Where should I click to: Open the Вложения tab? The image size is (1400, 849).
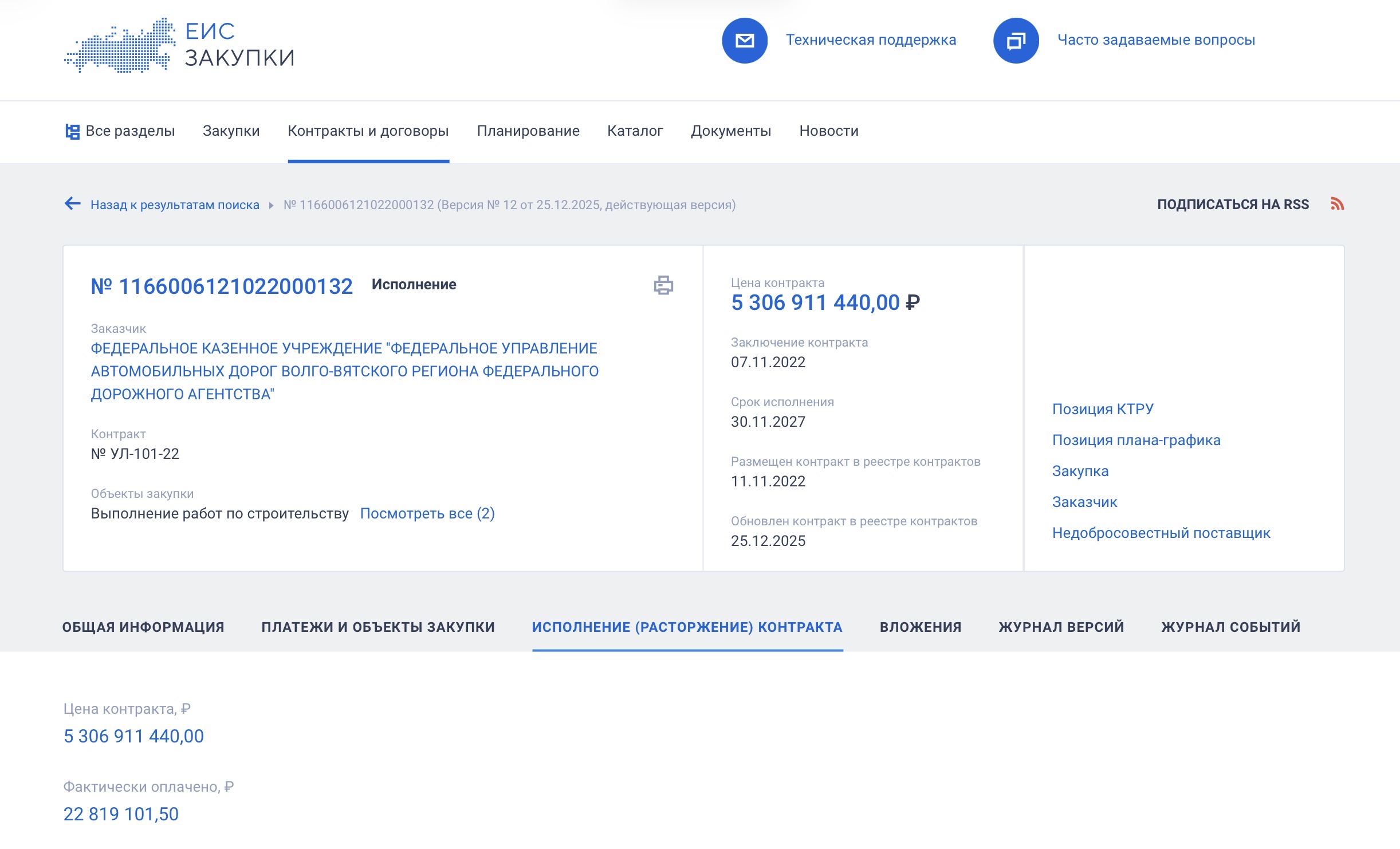tap(920, 627)
